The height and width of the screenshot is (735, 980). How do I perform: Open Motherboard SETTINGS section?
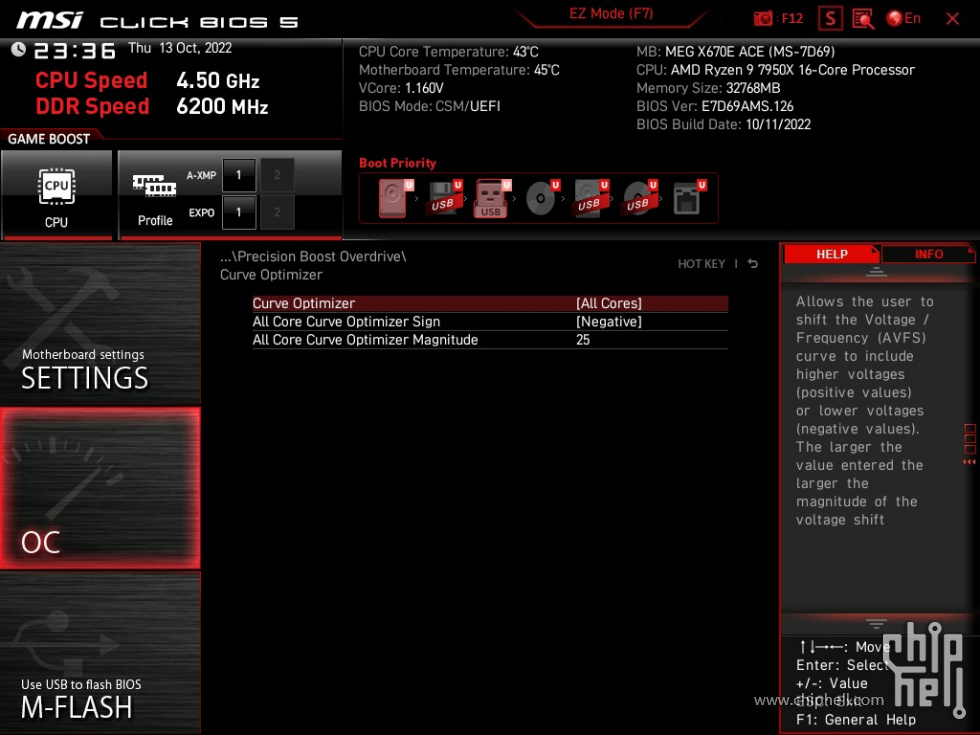(100, 324)
